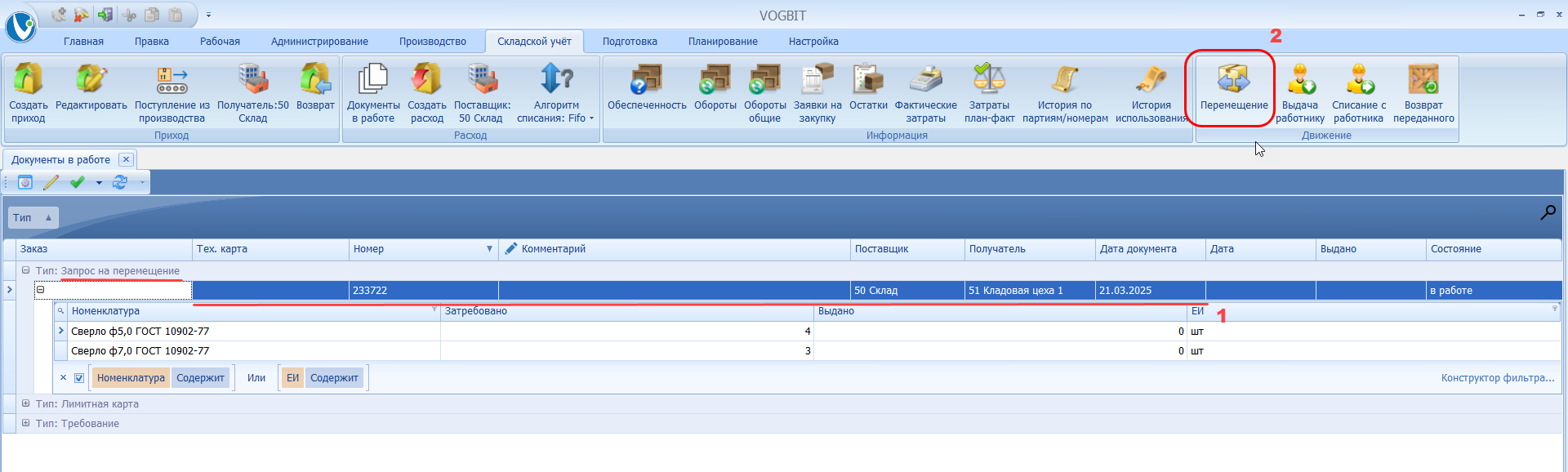The height and width of the screenshot is (472, 1568).
Task: Expand the Лимитная карта group
Action: pos(25,403)
